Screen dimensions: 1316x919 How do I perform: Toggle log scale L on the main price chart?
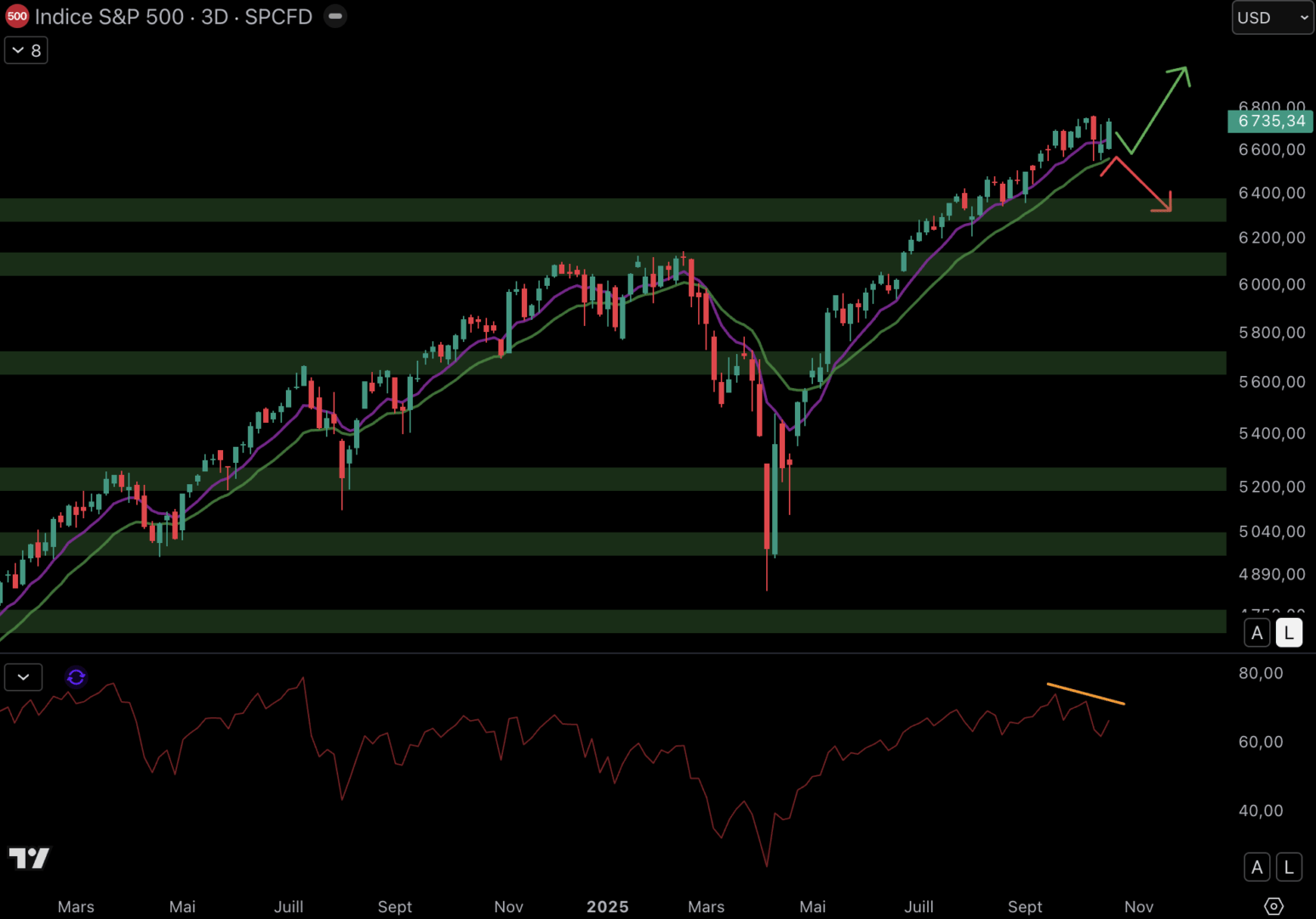tap(1289, 633)
